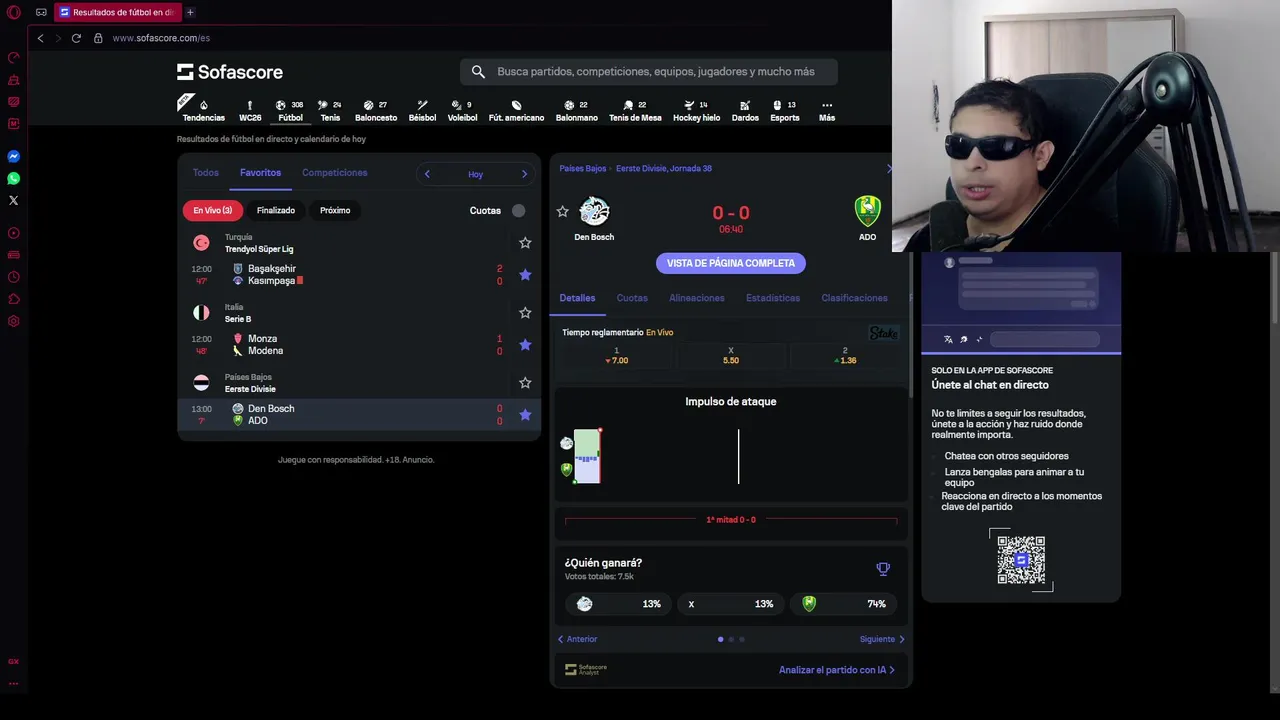Select the Baloncesto sport

point(376,110)
